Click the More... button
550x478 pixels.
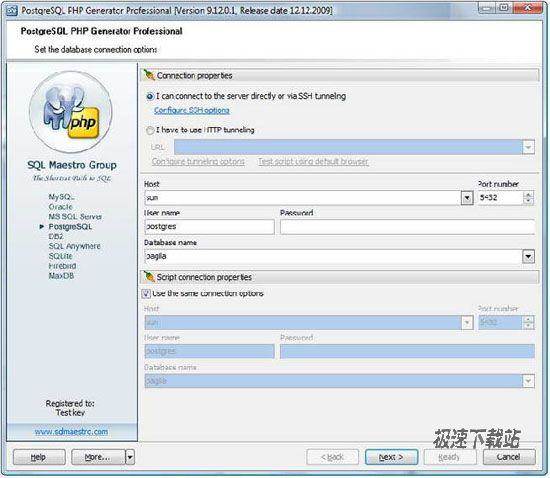pos(98,457)
